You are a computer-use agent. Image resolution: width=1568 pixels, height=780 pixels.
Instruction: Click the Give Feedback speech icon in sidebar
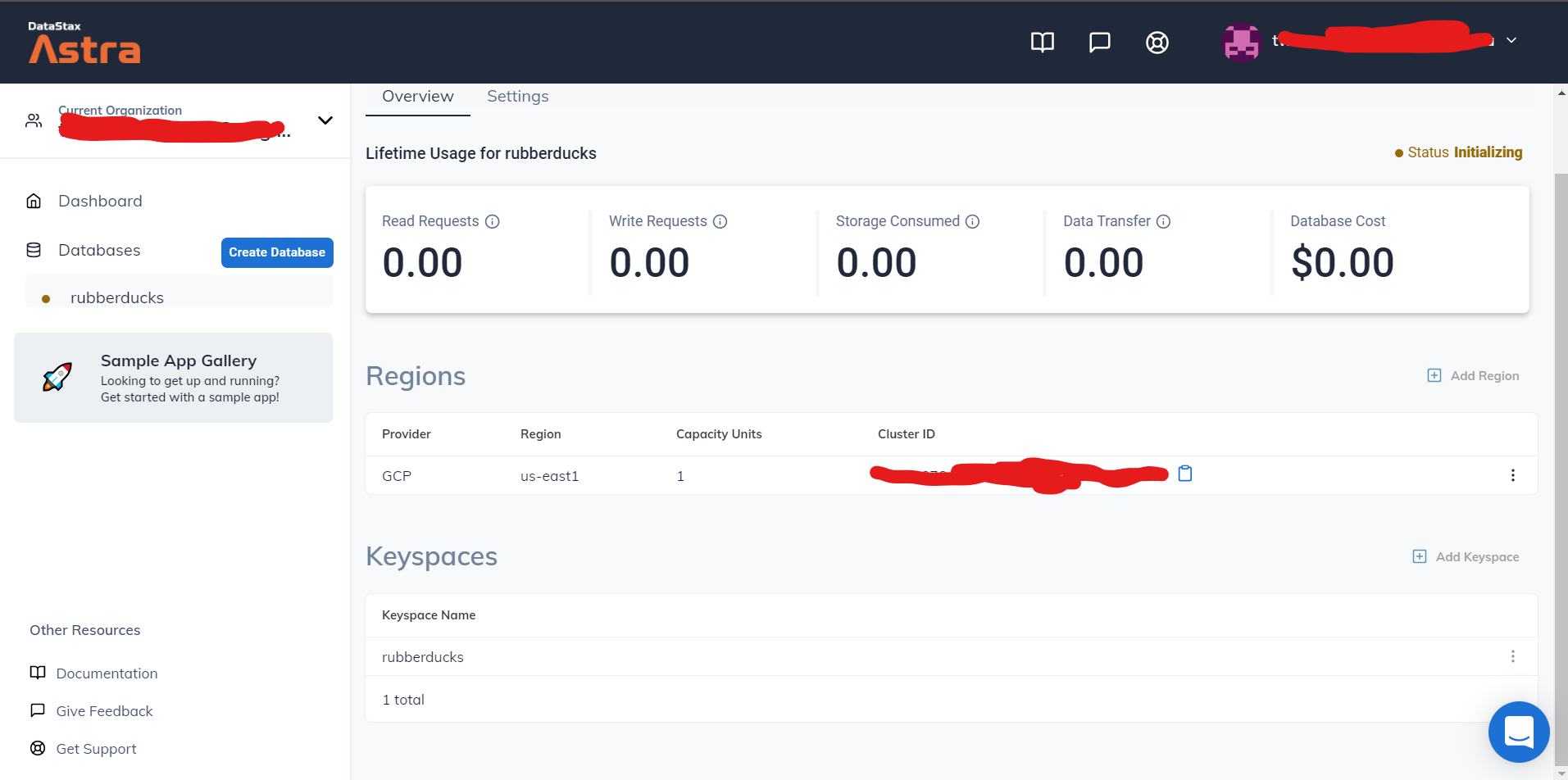[38, 710]
